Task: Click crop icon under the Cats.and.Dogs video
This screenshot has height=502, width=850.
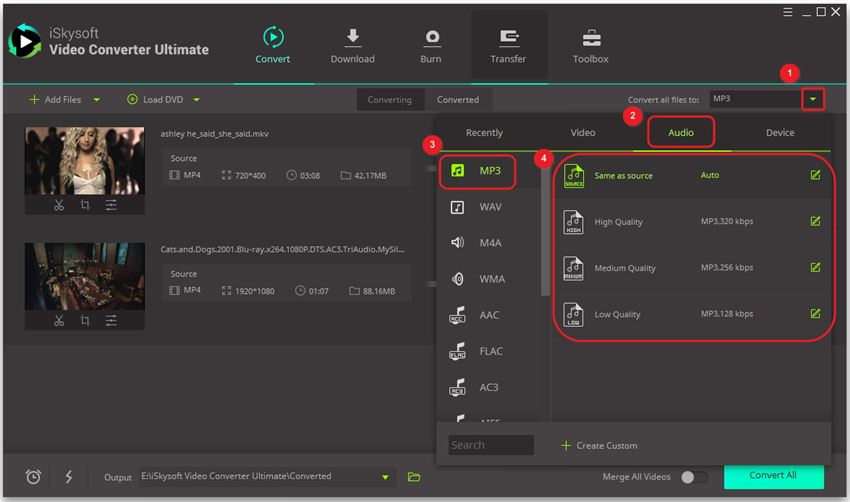Action: [85, 320]
